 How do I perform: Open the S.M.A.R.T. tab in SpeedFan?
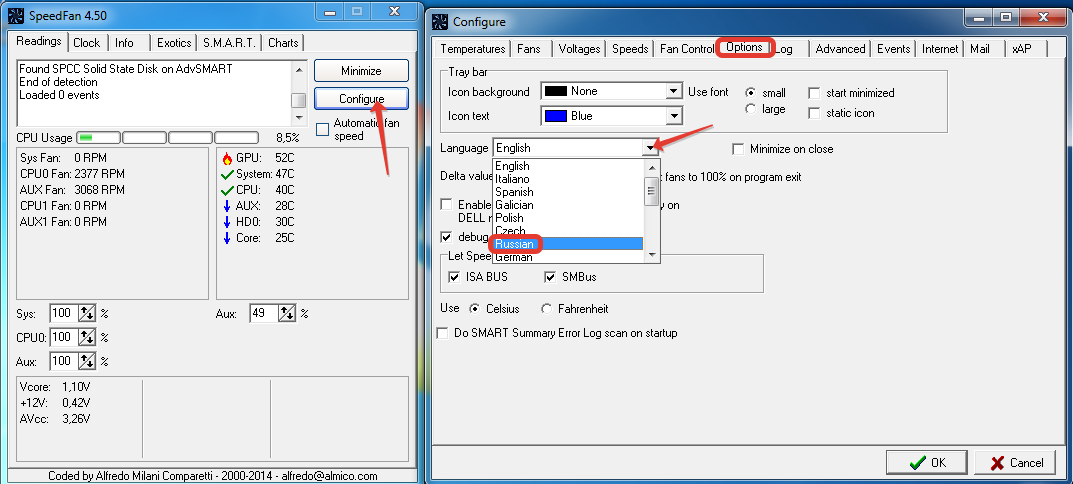pyautogui.click(x=232, y=43)
